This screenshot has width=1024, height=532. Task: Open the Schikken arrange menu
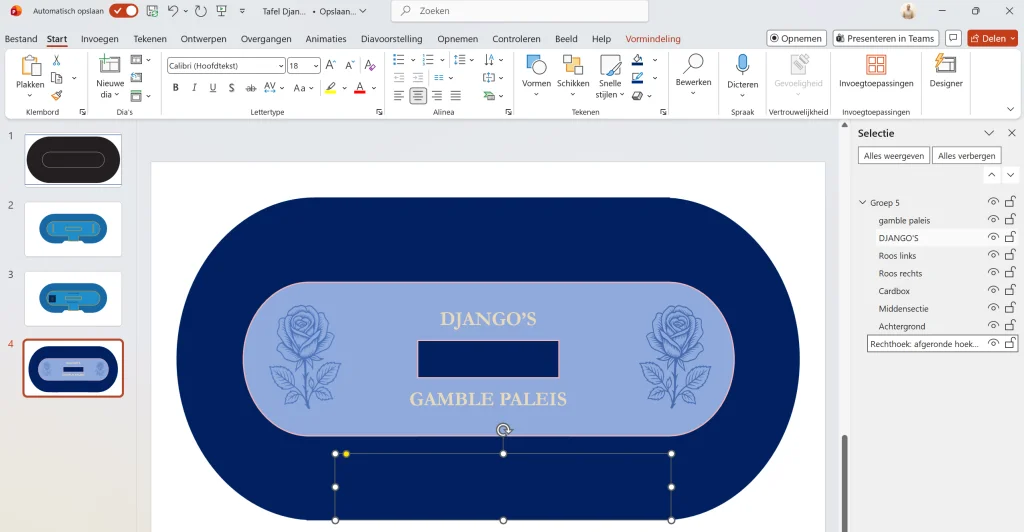pos(573,76)
